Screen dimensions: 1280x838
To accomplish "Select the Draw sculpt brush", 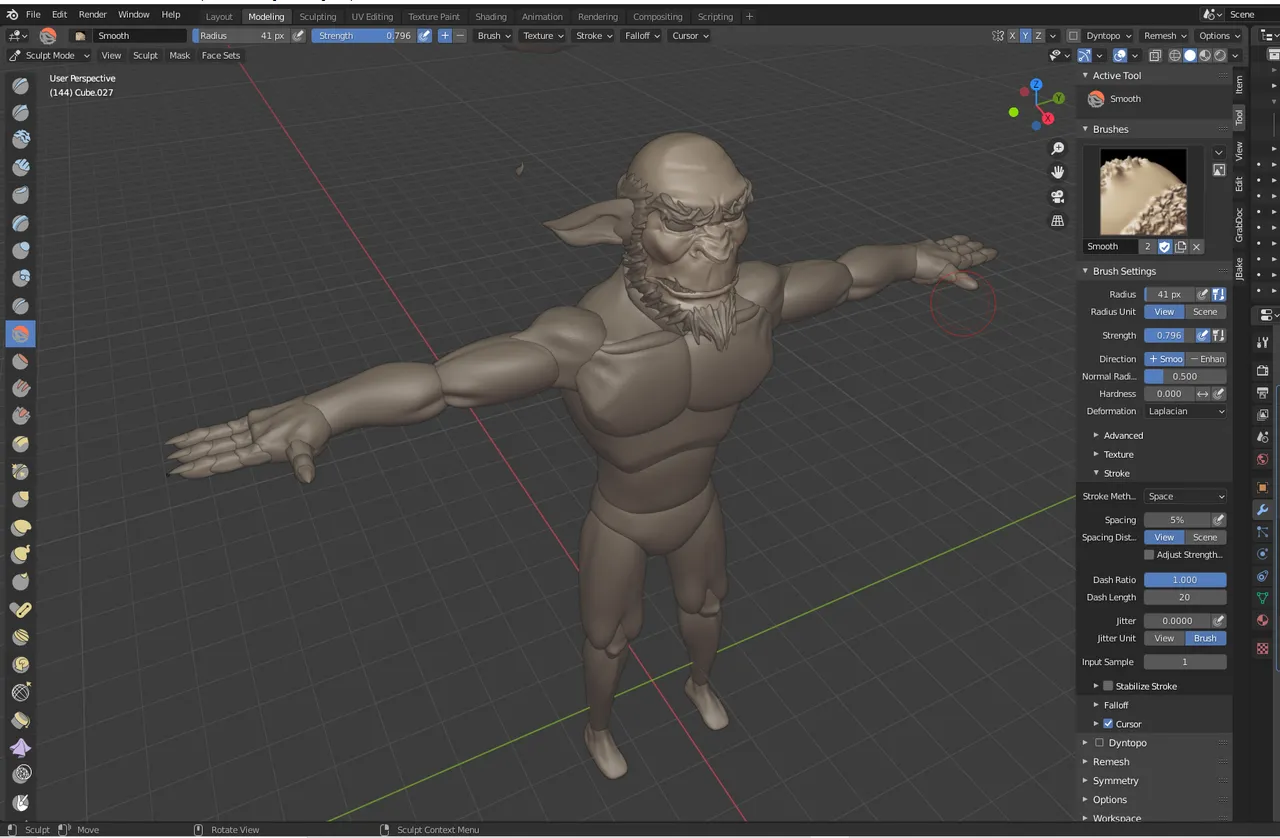I will pyautogui.click(x=20, y=86).
